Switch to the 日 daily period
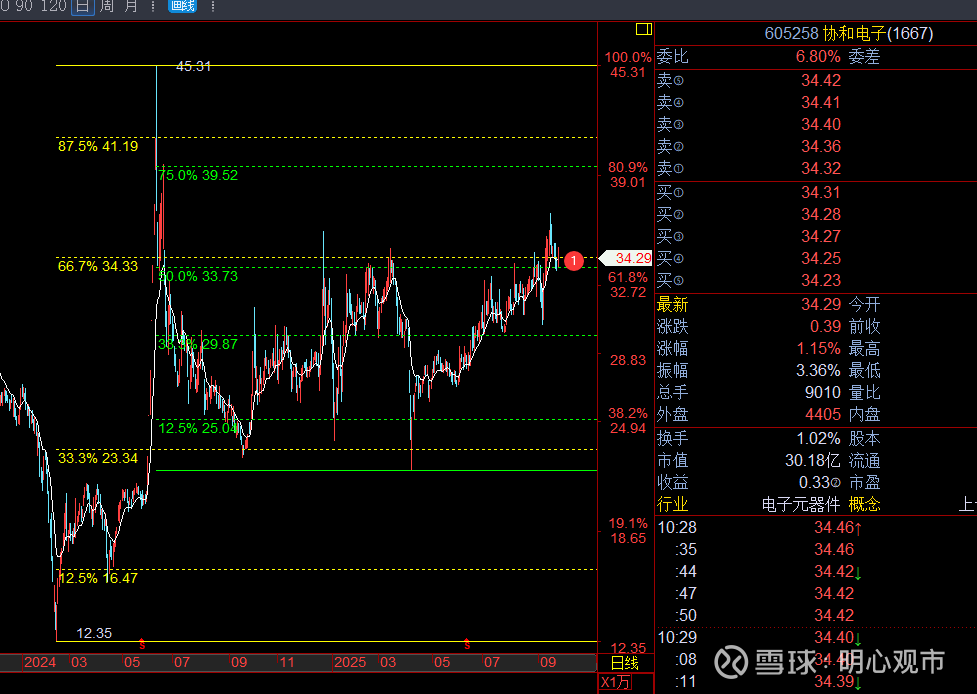Viewport: 977px width, 694px height. click(82, 6)
